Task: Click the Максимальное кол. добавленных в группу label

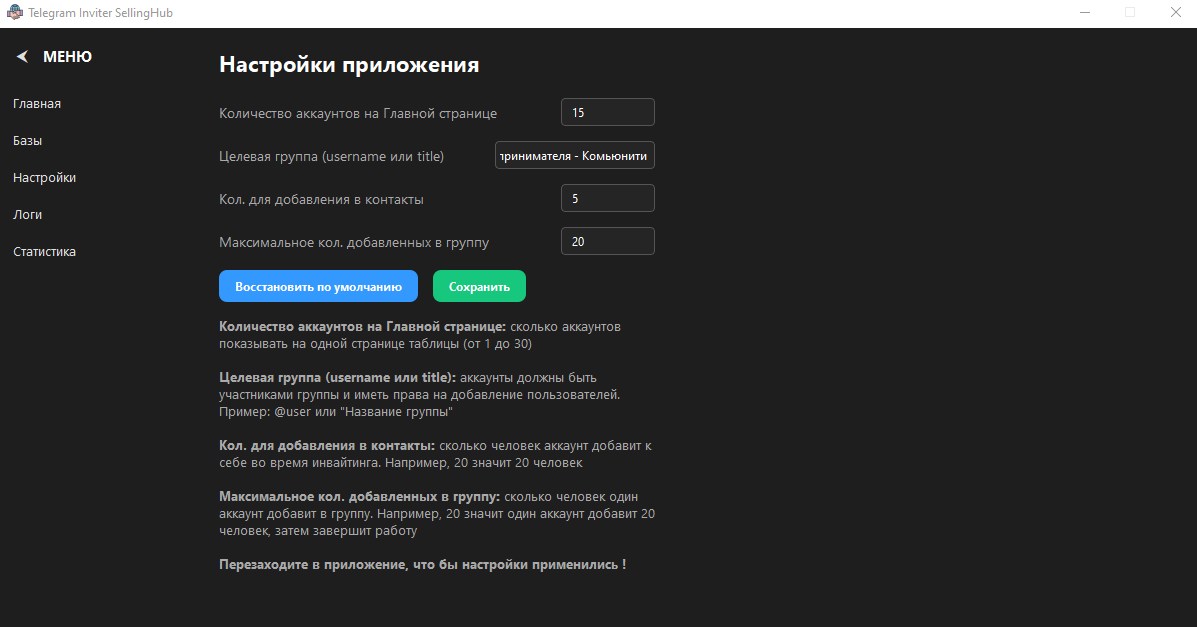Action: click(354, 242)
